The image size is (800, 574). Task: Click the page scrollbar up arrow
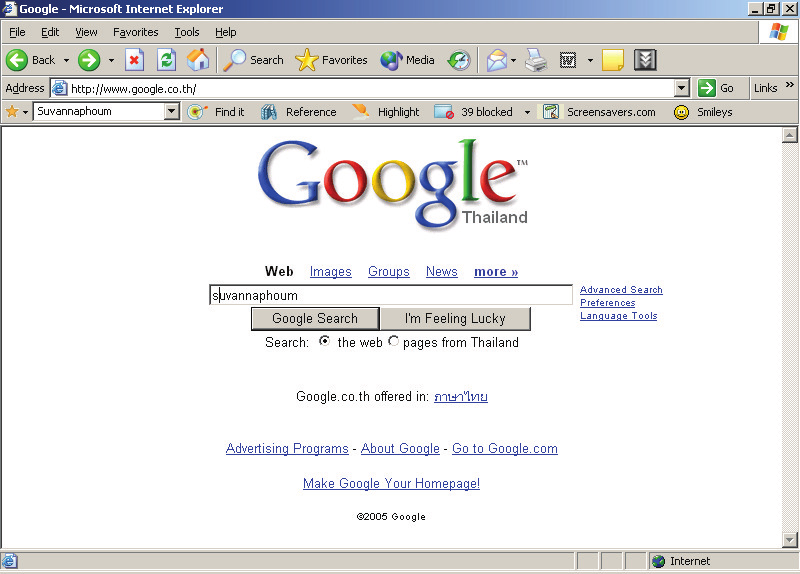[x=789, y=135]
